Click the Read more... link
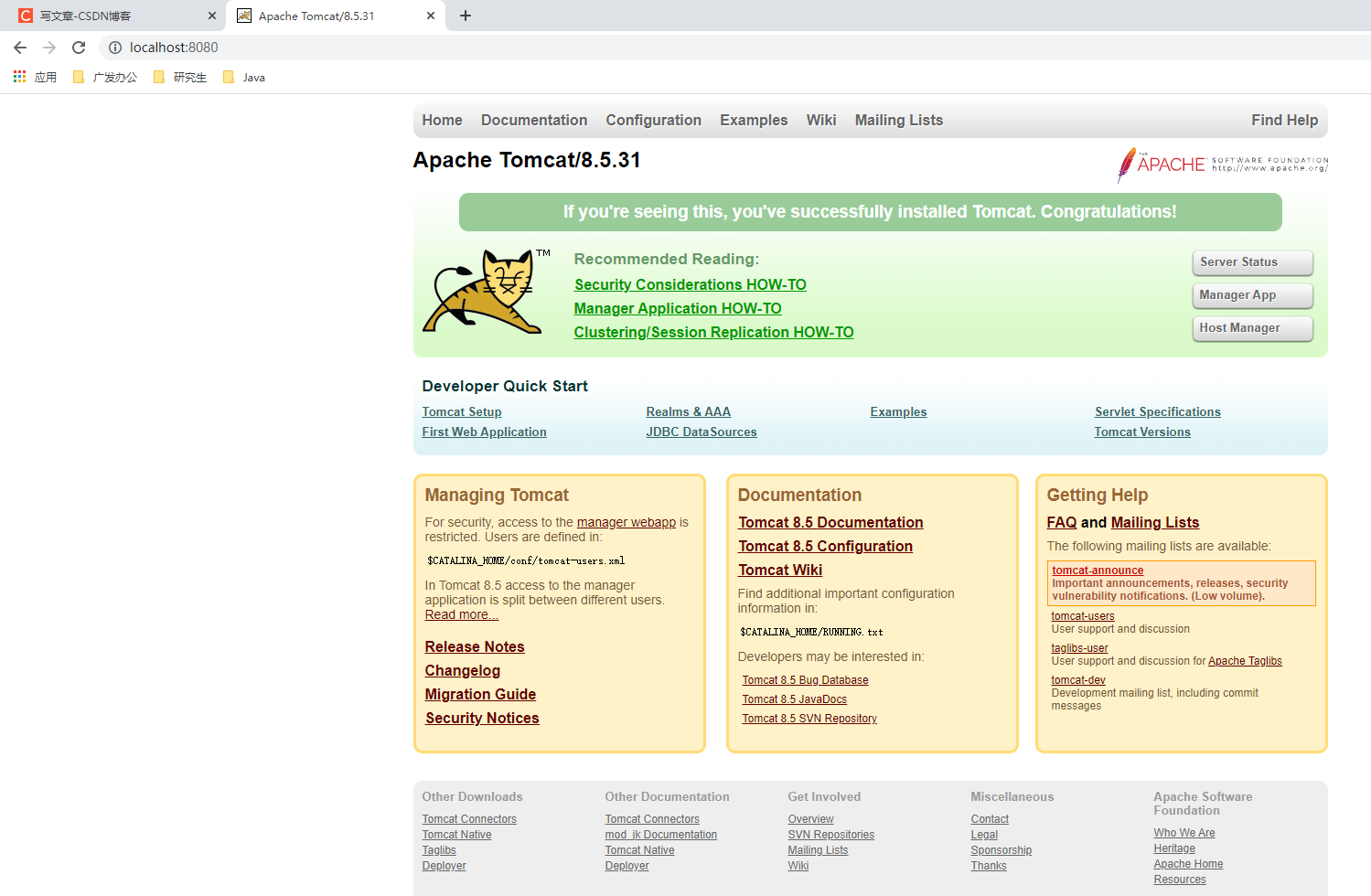 (461, 615)
